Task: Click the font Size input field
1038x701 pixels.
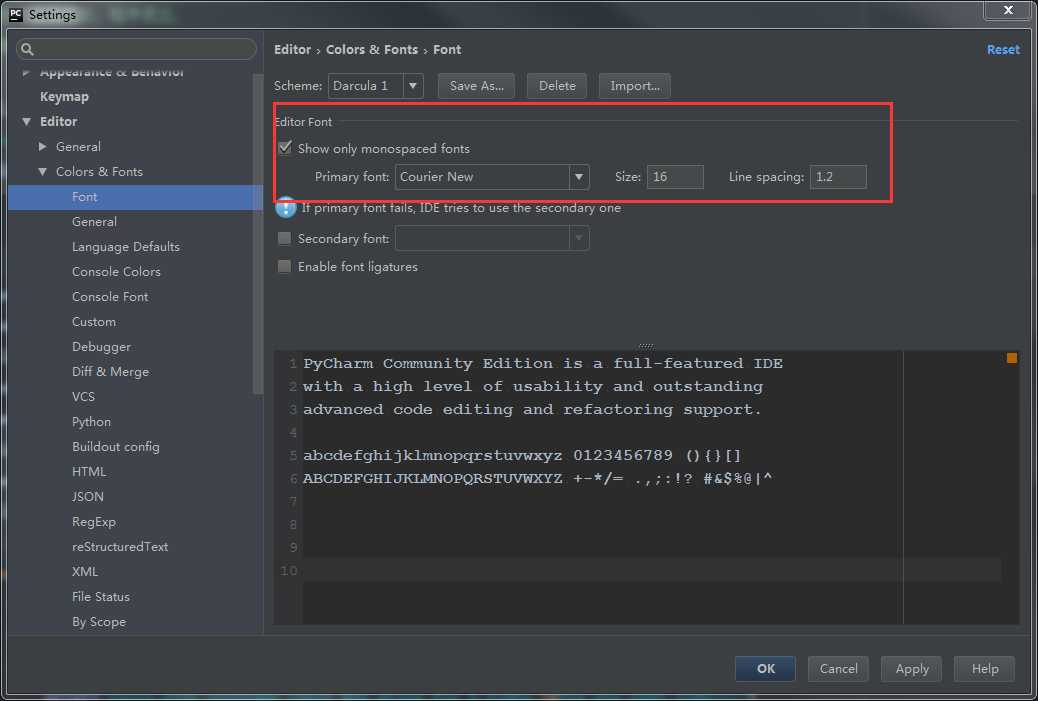Action: click(x=675, y=177)
